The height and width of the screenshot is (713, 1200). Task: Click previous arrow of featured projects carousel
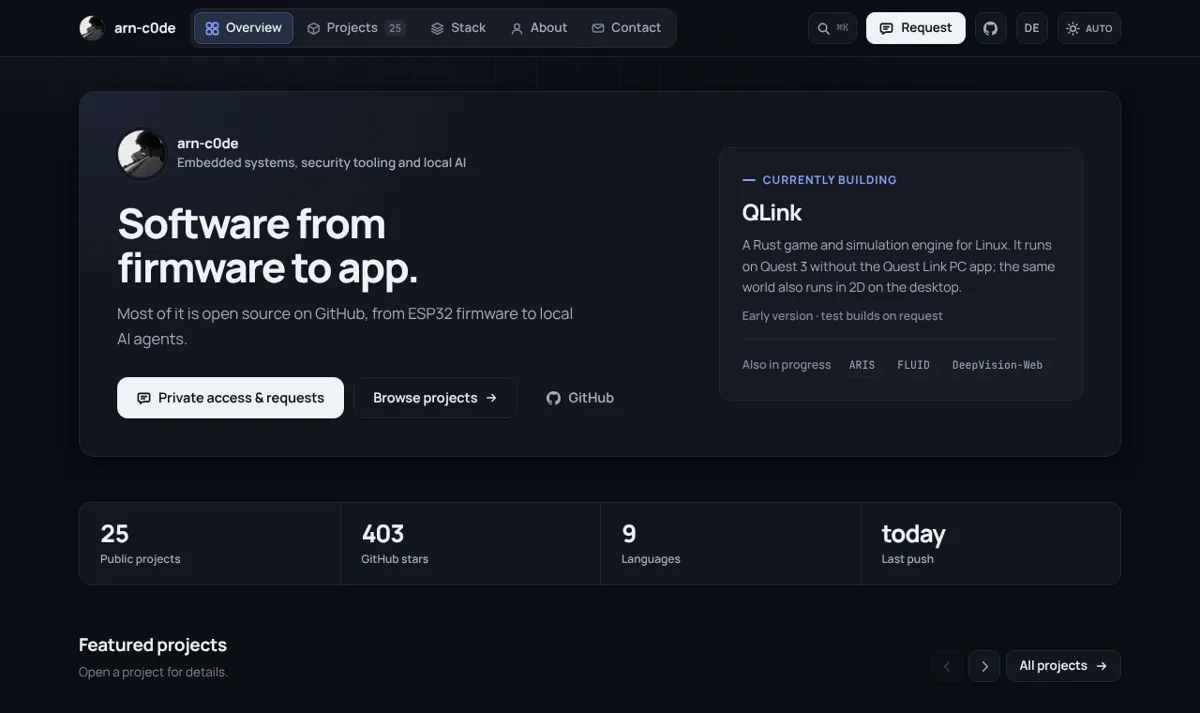click(x=947, y=666)
